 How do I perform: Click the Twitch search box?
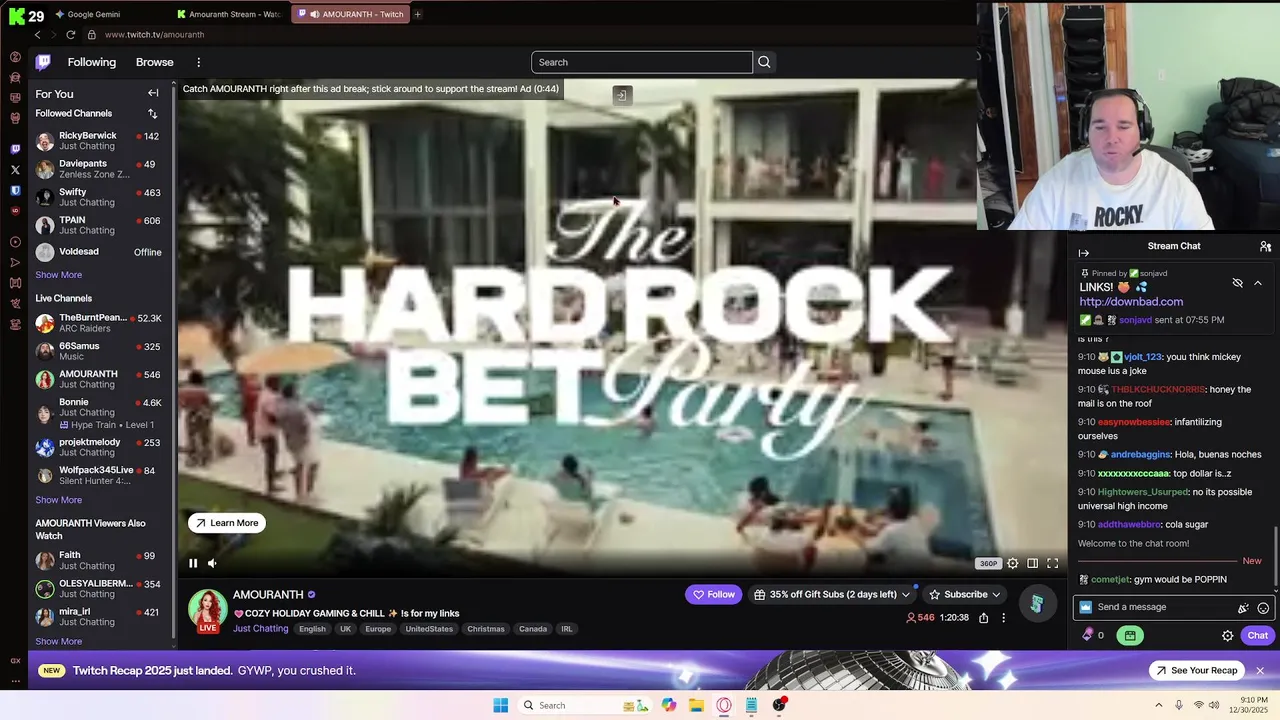[641, 62]
